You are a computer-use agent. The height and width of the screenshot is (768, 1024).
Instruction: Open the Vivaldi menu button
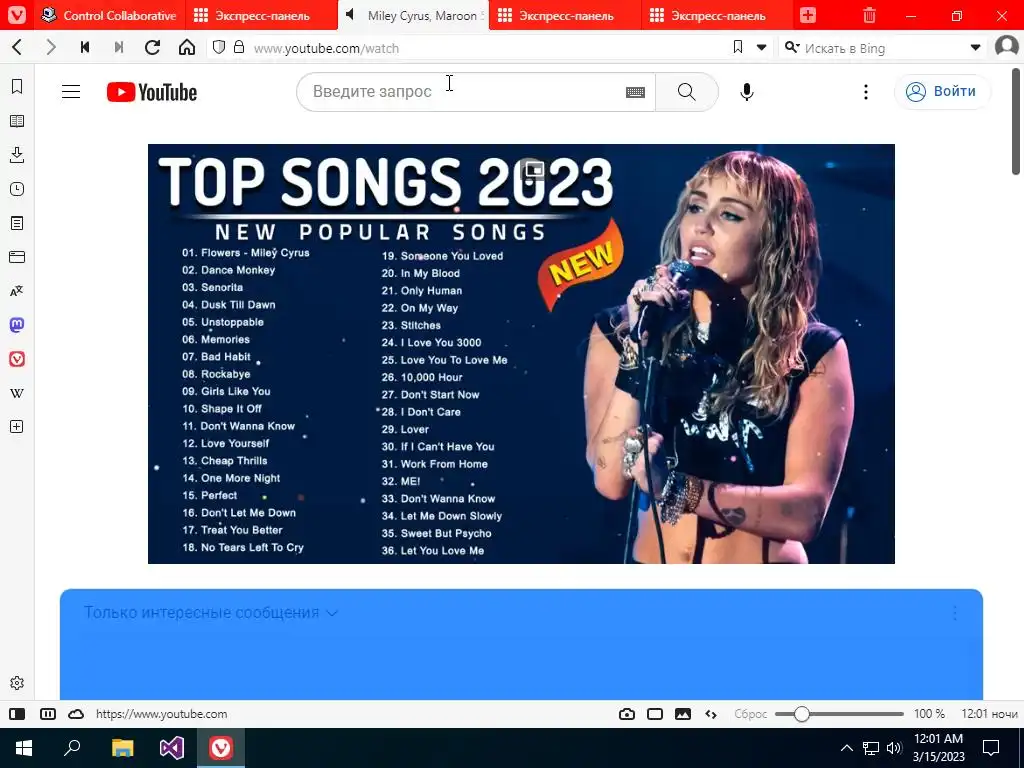[x=17, y=14]
